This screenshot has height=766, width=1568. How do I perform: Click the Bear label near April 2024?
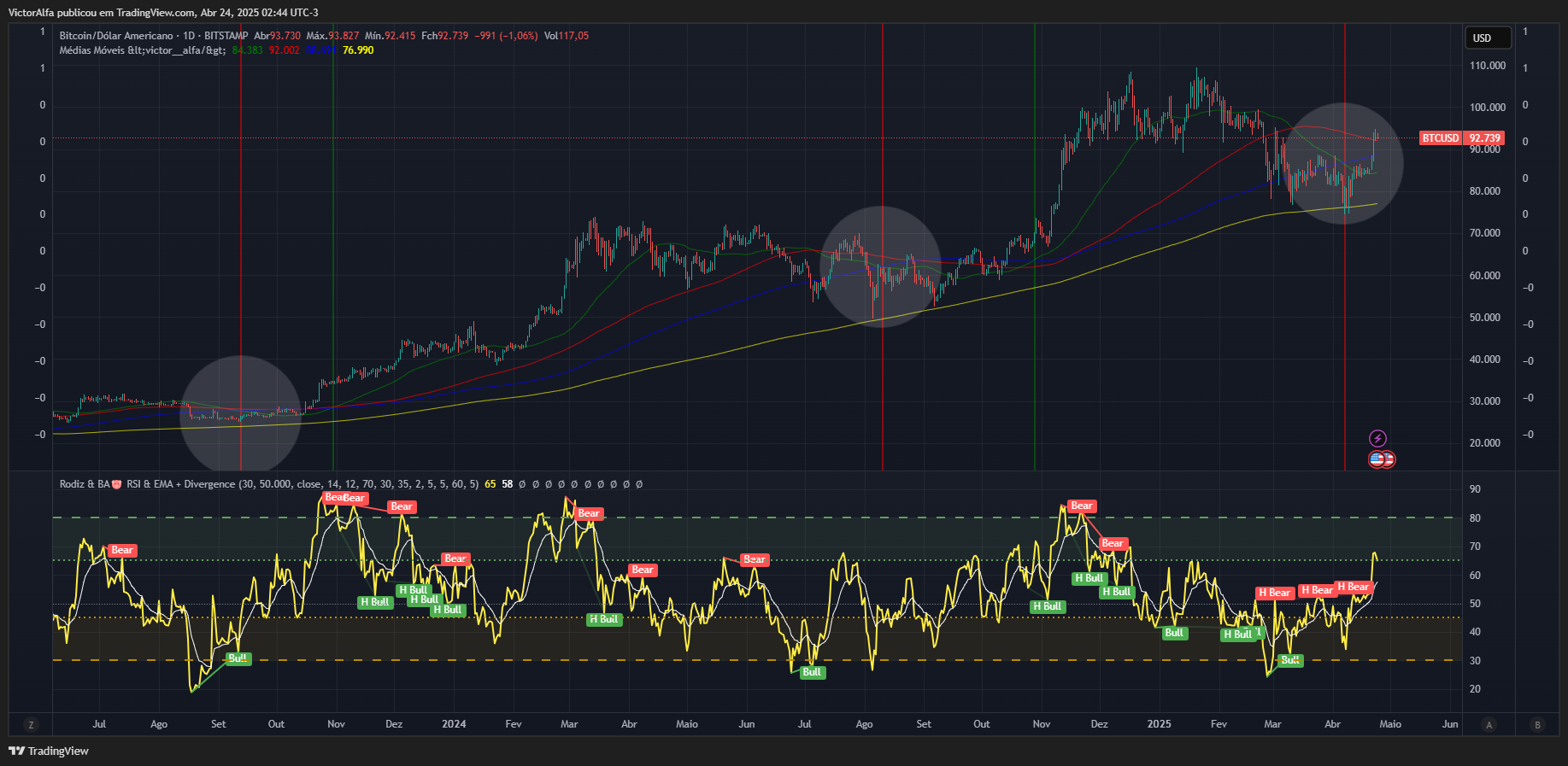point(642,570)
